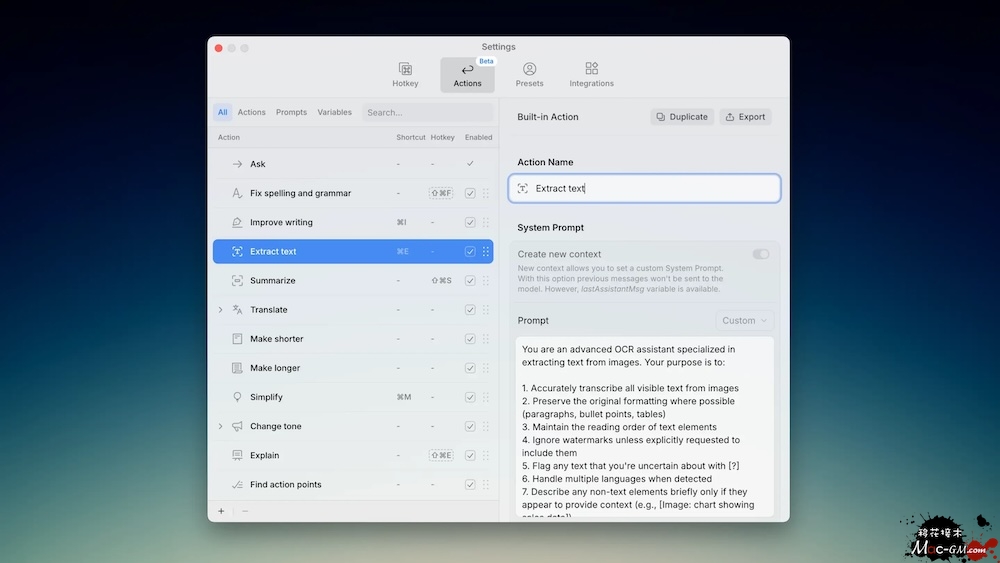The width and height of the screenshot is (1000, 563).
Task: Click the Extract text row drag handle
Action: pos(486,251)
